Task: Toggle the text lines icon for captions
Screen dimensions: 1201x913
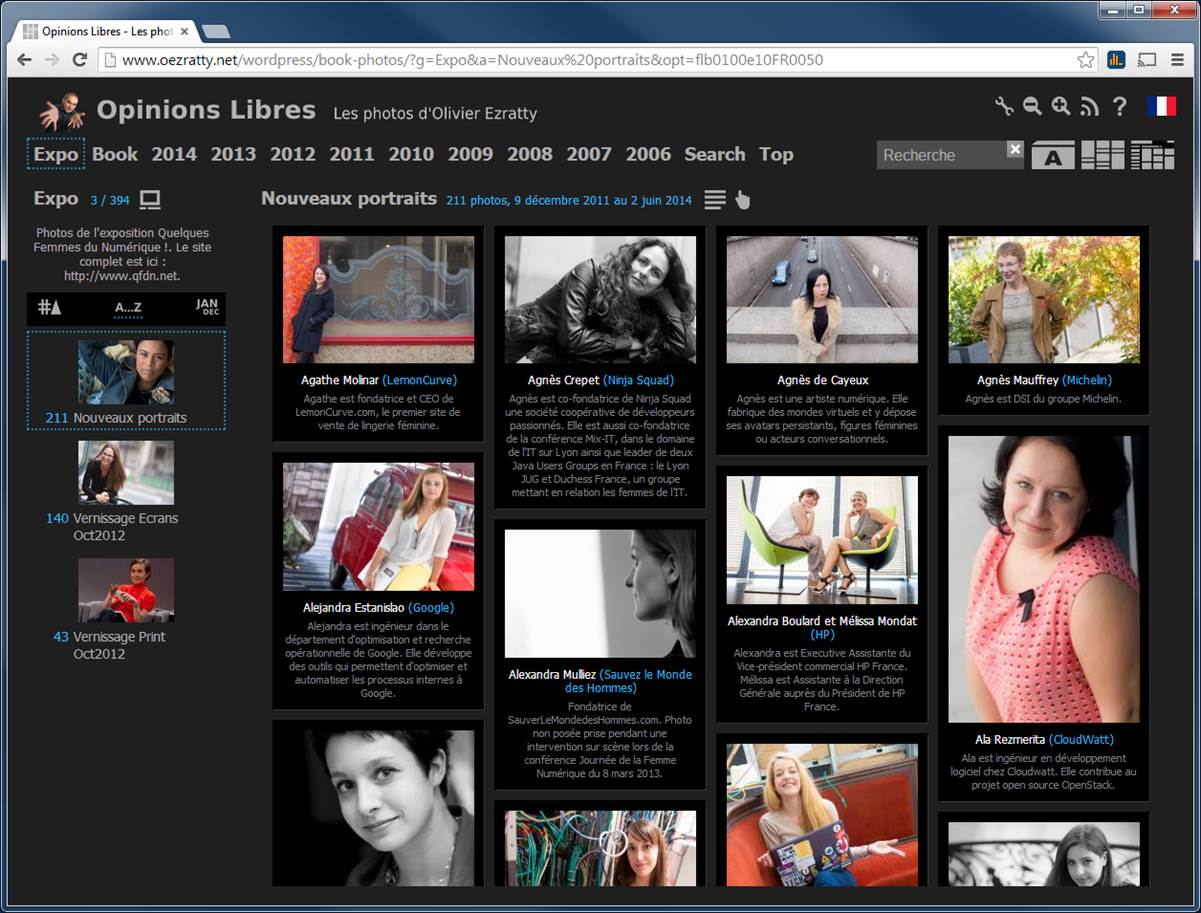Action: [714, 200]
